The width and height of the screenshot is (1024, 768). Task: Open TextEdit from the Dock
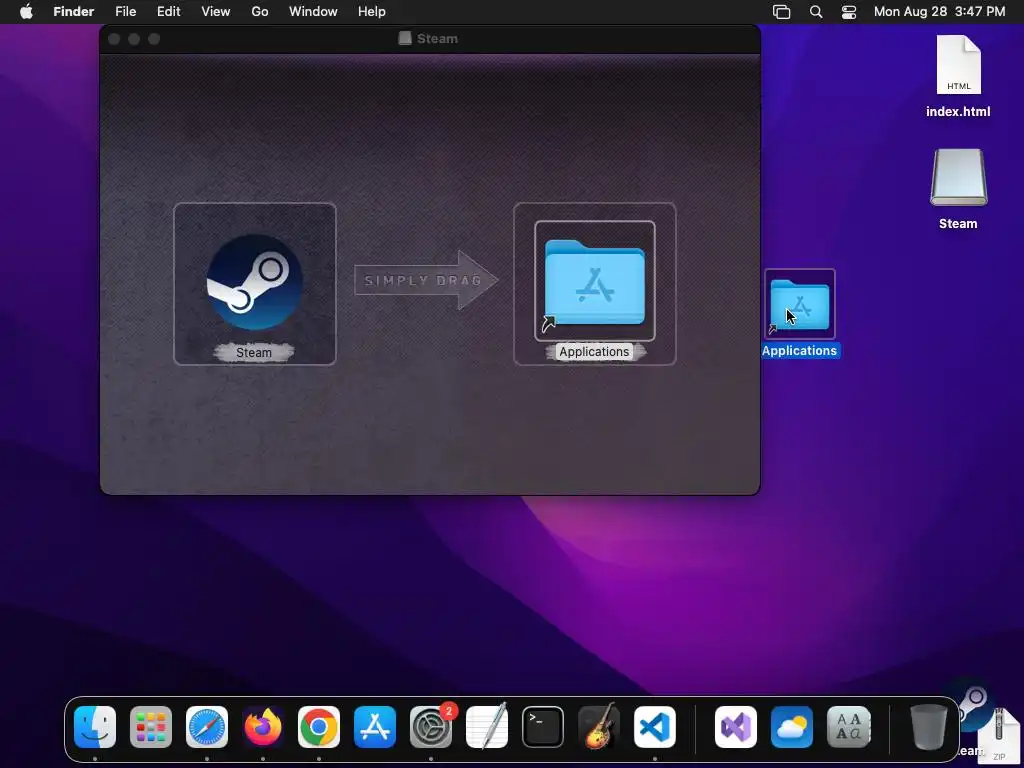click(487, 727)
